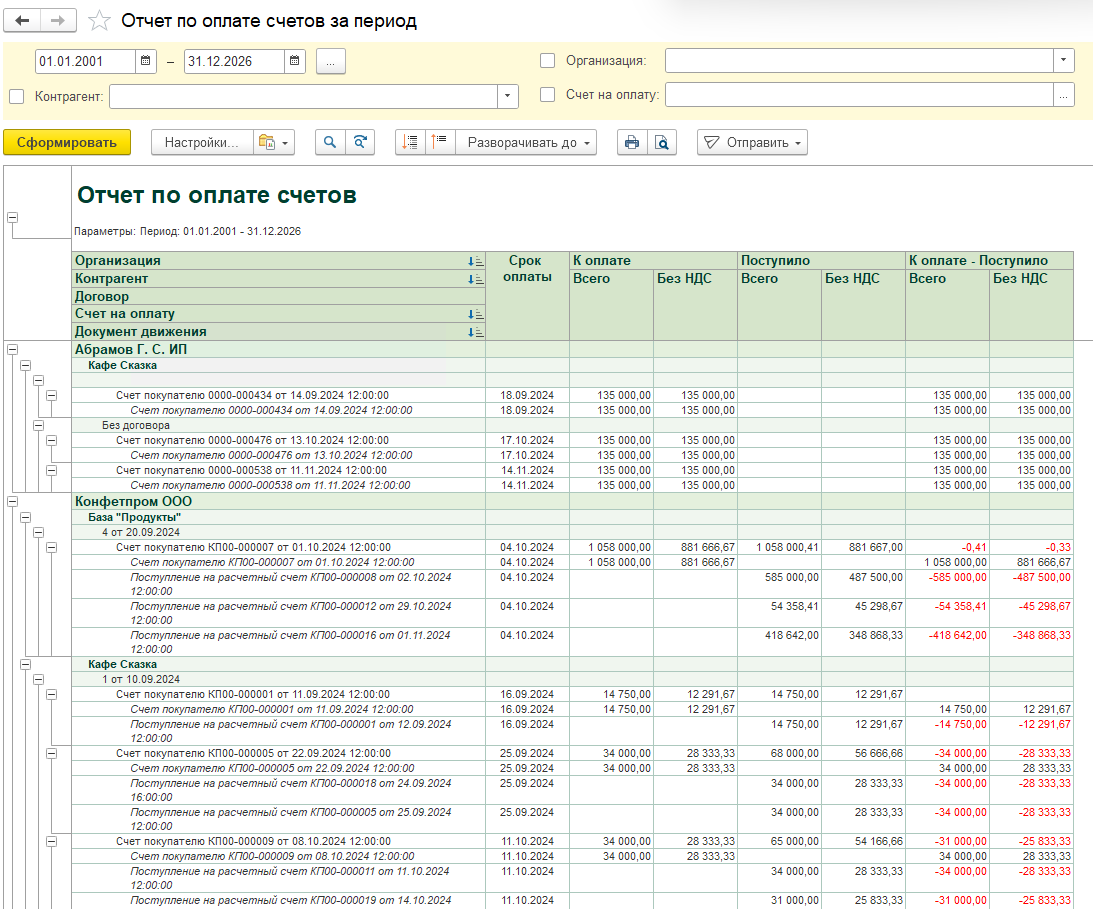Collapse Кафе Сказка under Конфетпром
This screenshot has width=1093, height=909.
point(26,664)
